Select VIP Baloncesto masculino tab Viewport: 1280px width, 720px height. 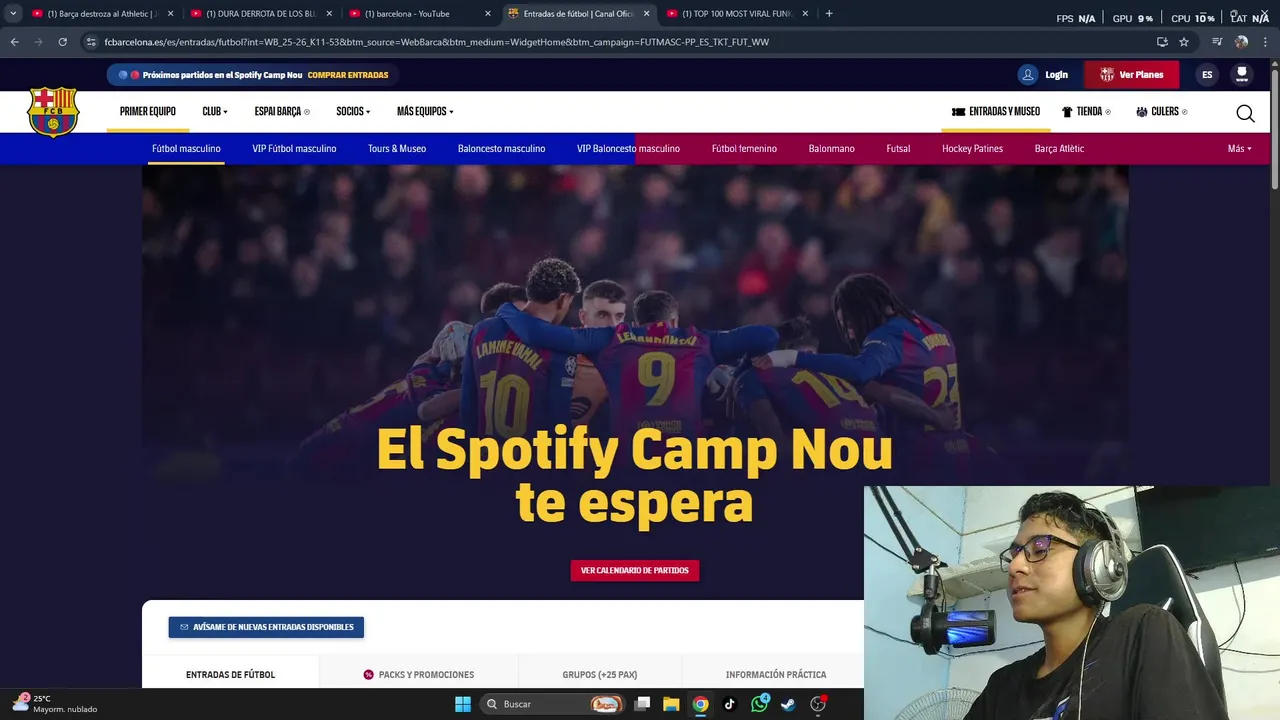628,149
